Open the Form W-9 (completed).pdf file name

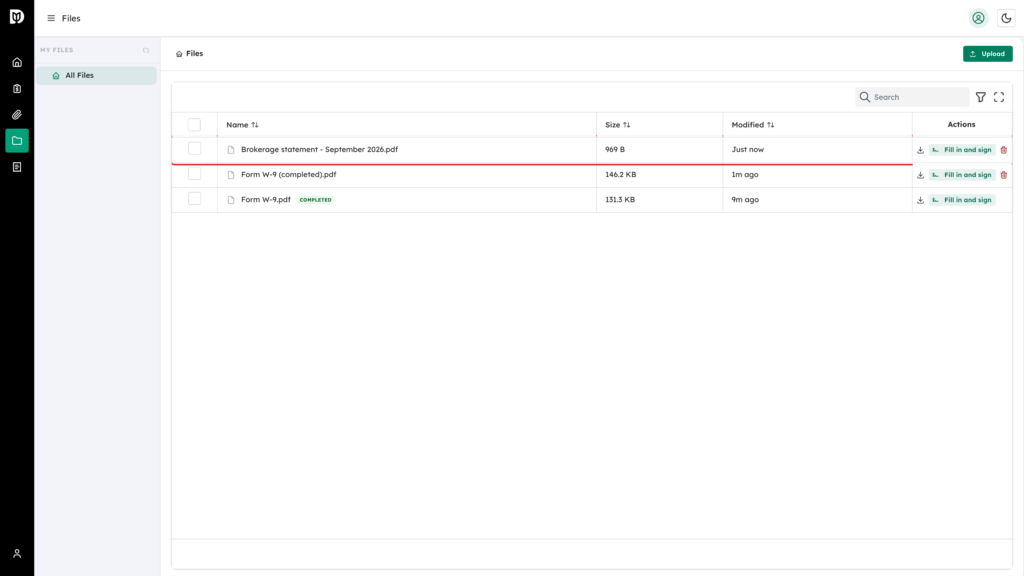pos(289,174)
